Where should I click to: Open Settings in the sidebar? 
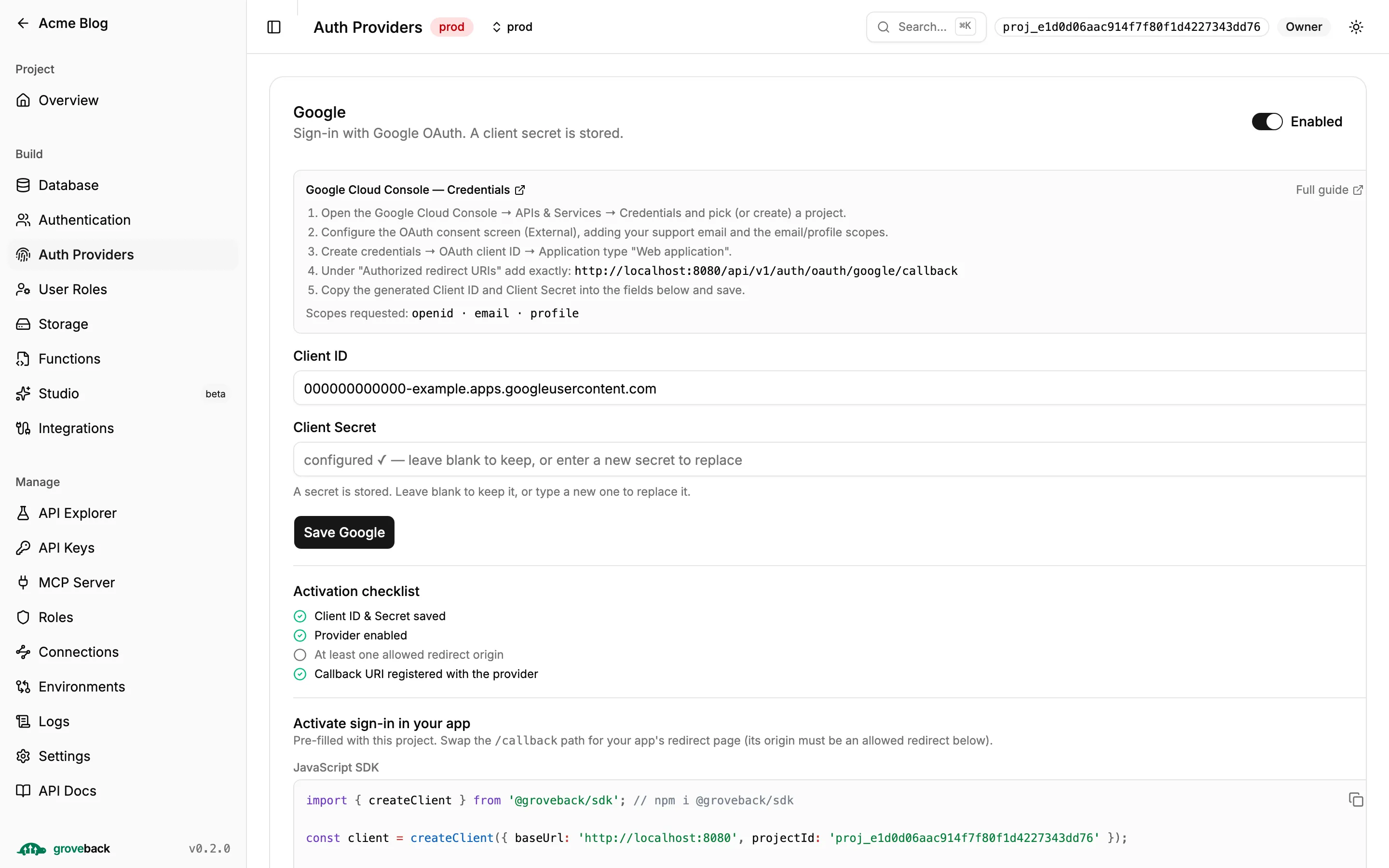point(123,756)
